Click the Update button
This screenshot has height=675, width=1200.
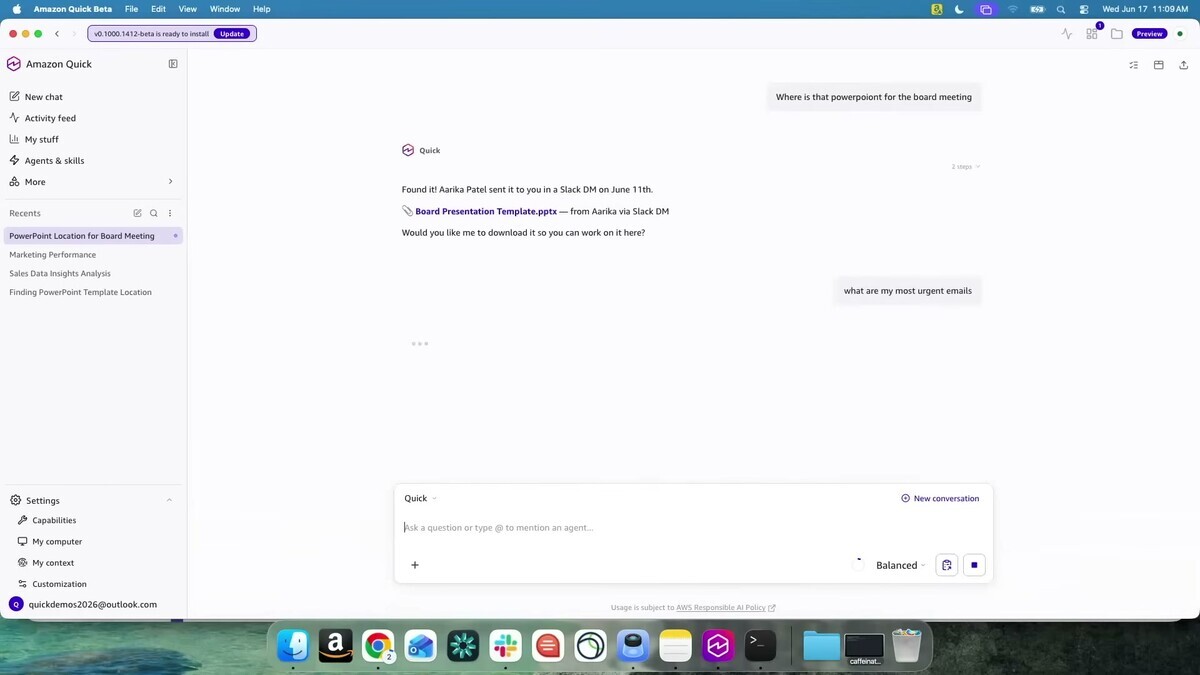(x=232, y=34)
